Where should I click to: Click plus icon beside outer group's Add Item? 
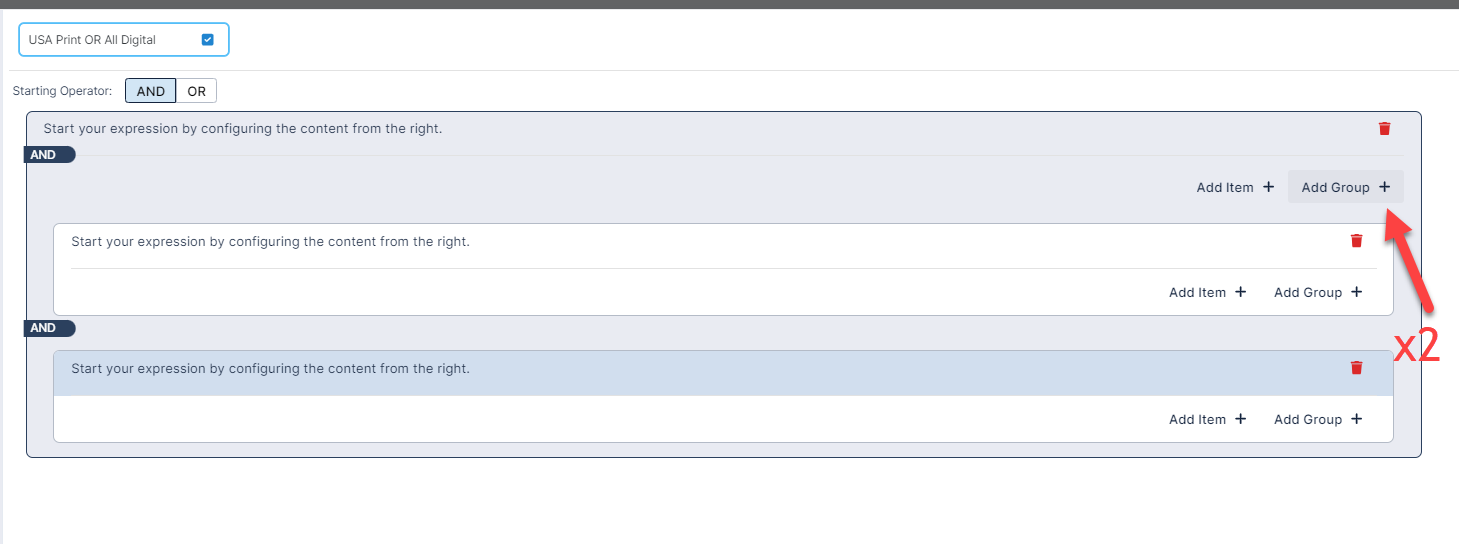click(1268, 187)
